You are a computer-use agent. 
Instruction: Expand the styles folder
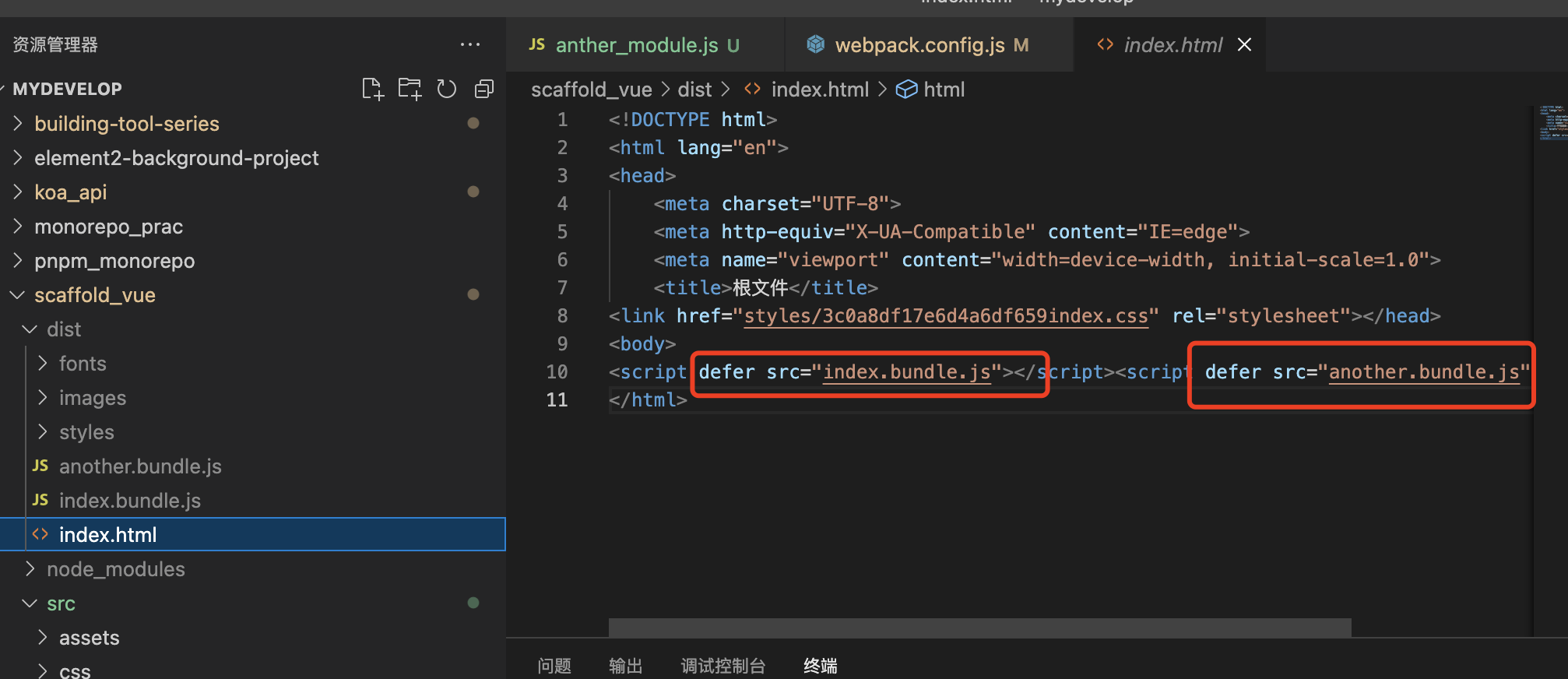(253, 431)
